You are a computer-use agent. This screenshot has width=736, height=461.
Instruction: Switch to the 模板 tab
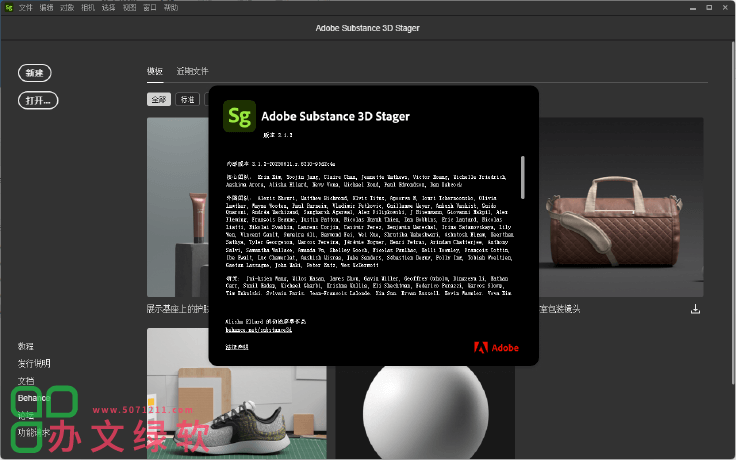155,71
